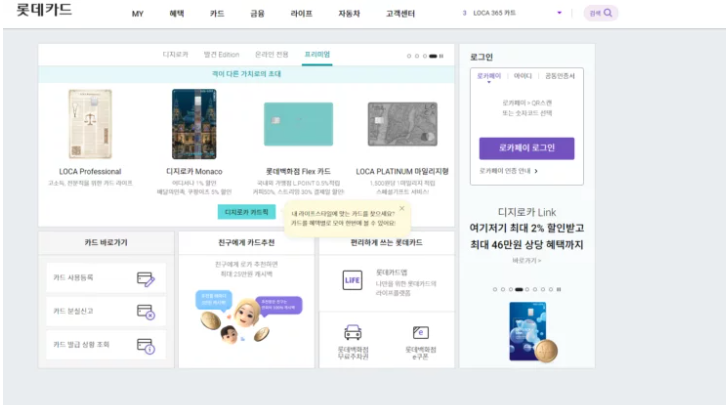Open the 혜택 menu

click(177, 13)
